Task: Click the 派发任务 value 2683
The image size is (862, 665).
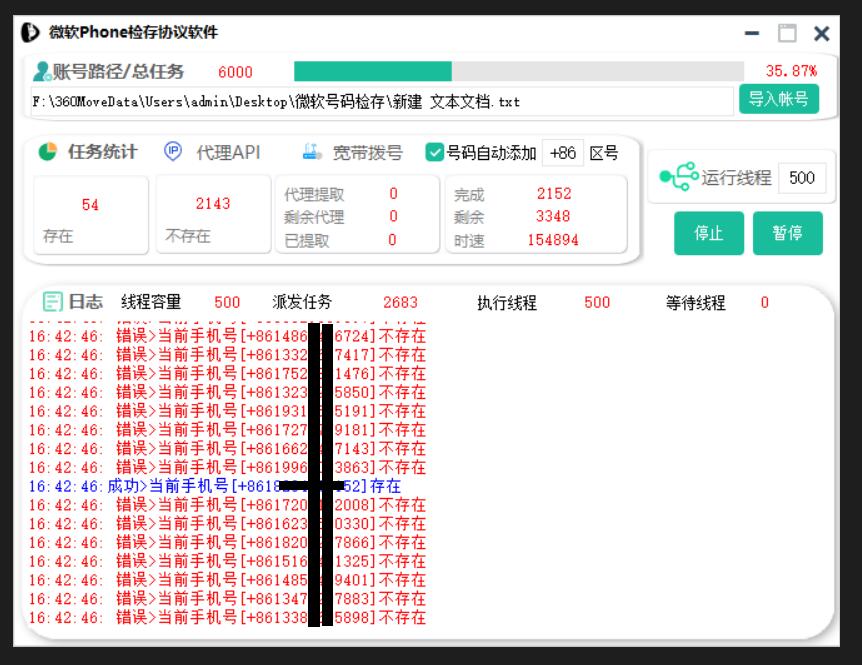Action: (x=400, y=302)
